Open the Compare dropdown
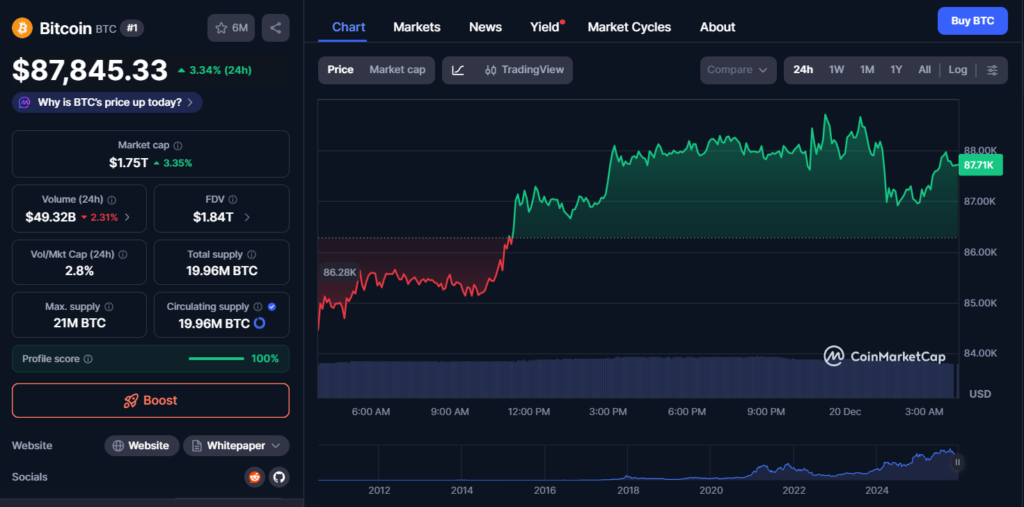1024x507 pixels. coord(738,70)
